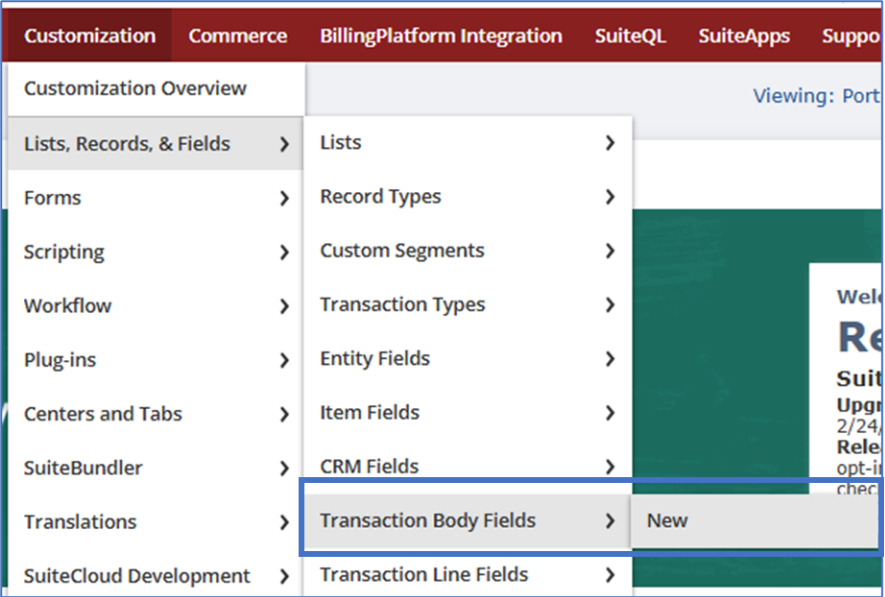Click New under Transaction Body Fields
The width and height of the screenshot is (885, 597).
click(667, 520)
